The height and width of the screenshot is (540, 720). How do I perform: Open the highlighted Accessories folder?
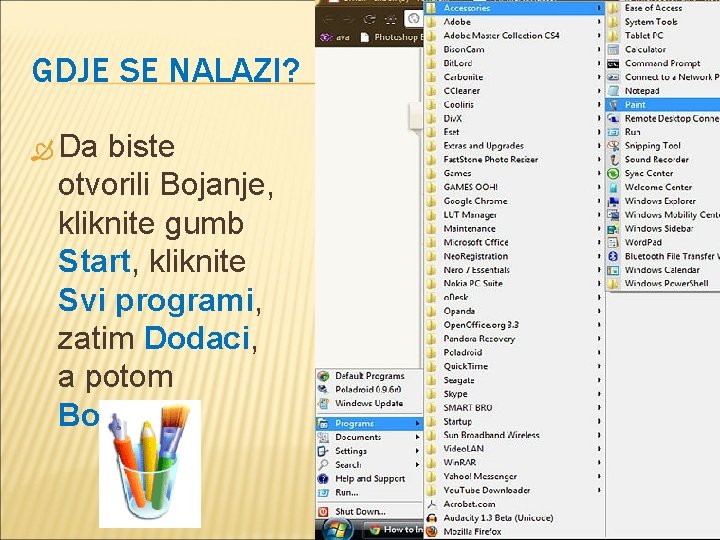513,8
